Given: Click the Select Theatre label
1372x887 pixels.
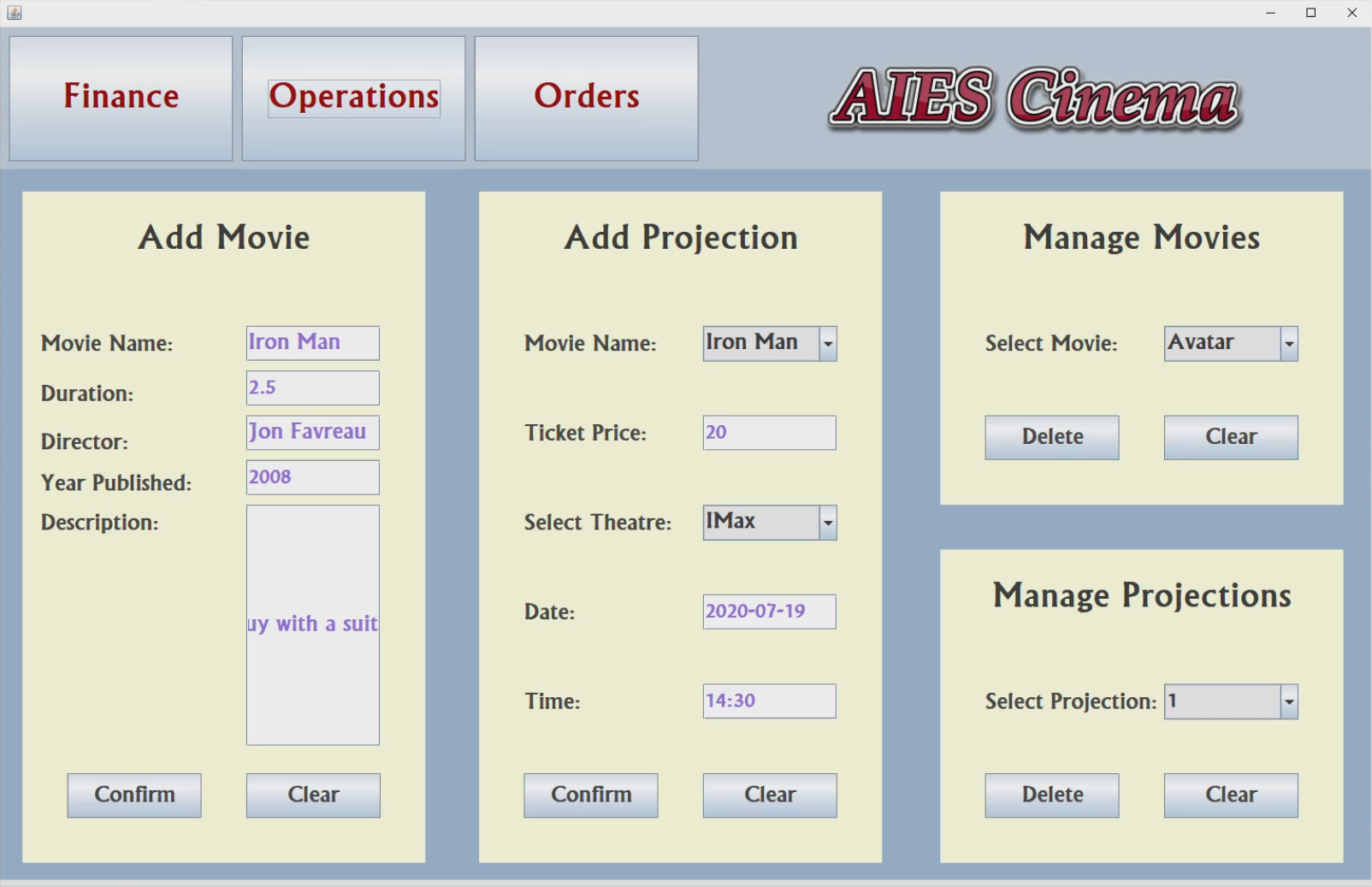Looking at the screenshot, I should click(598, 523).
